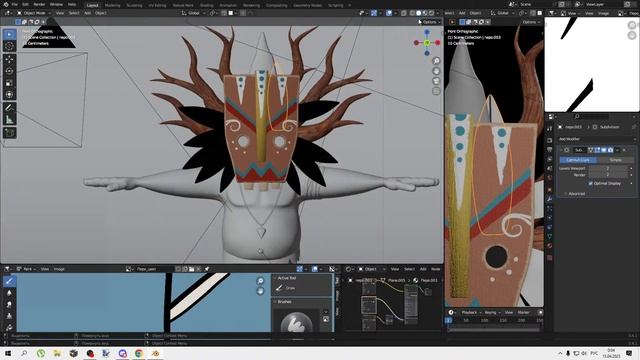Toggle modifier show in viewport icon
Screen dimensions: 640x360
(x=604, y=150)
